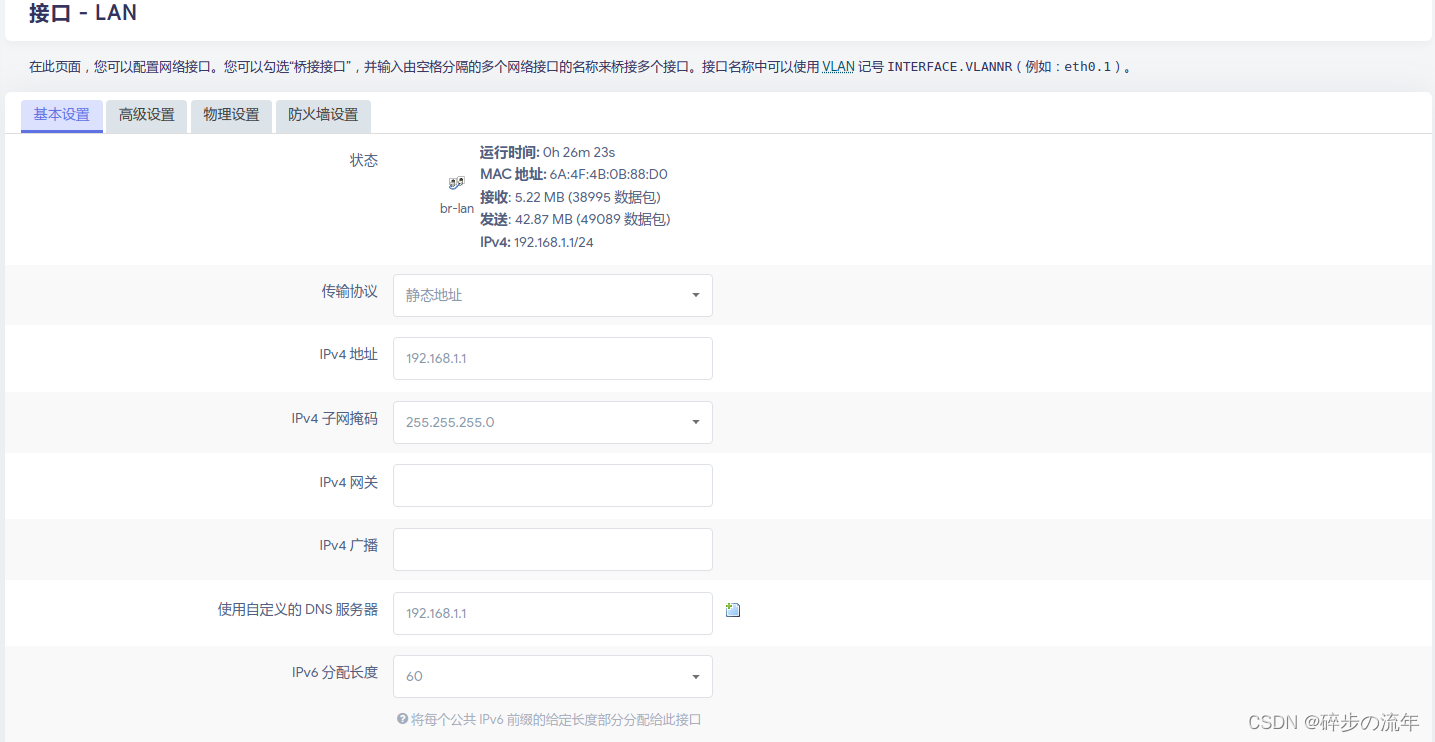Click the 发送 42.87 MB statistic
This screenshot has height=742, width=1435.
[x=575, y=219]
